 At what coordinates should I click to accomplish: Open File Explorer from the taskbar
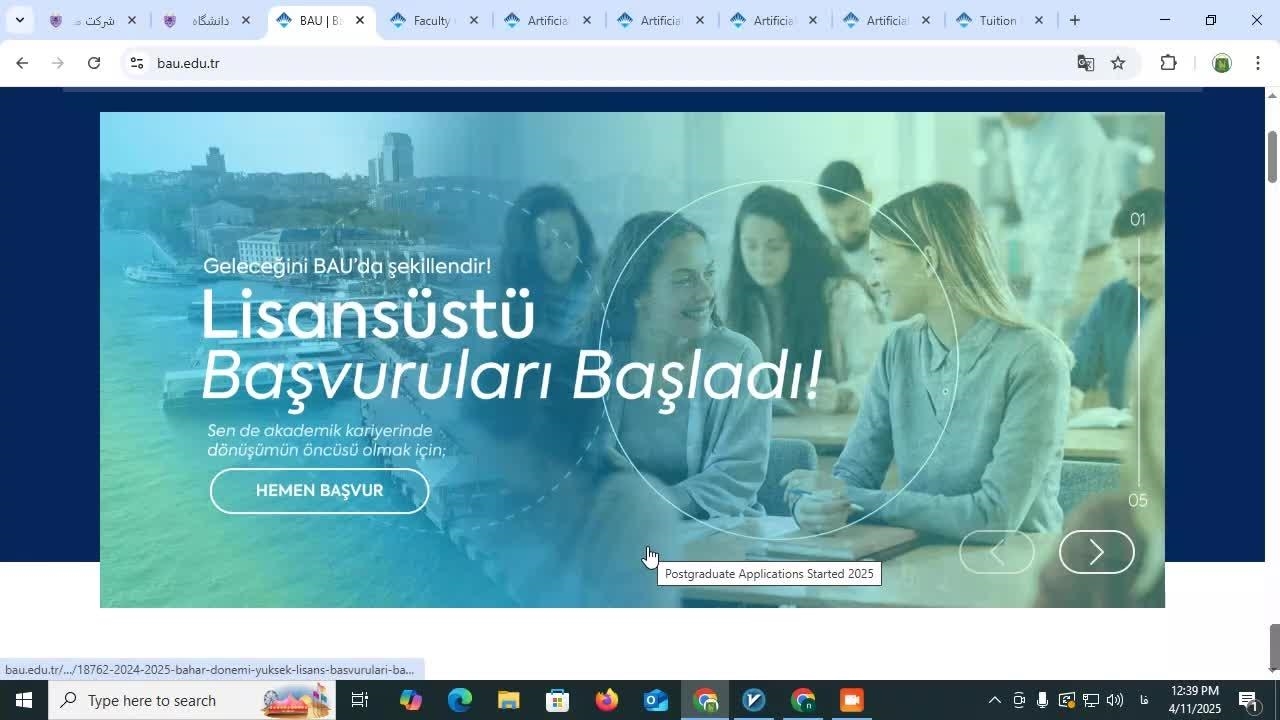coord(509,700)
